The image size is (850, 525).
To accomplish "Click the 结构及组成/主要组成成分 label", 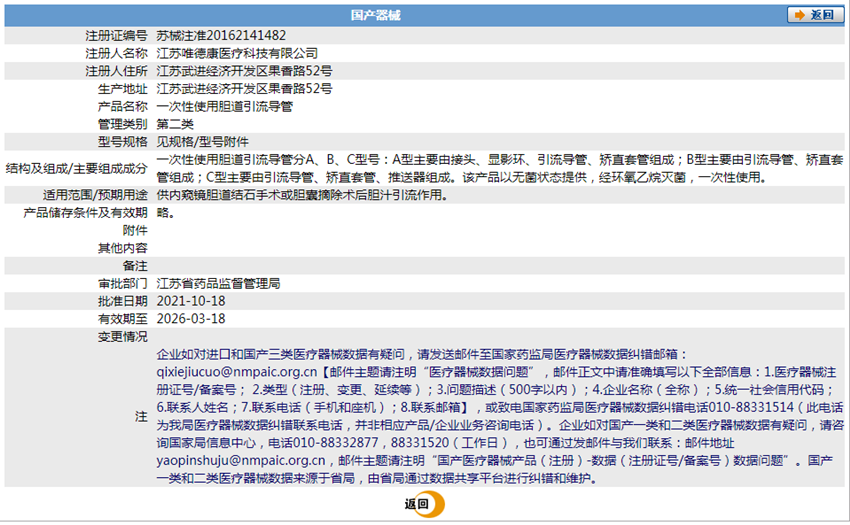I will (76, 169).
